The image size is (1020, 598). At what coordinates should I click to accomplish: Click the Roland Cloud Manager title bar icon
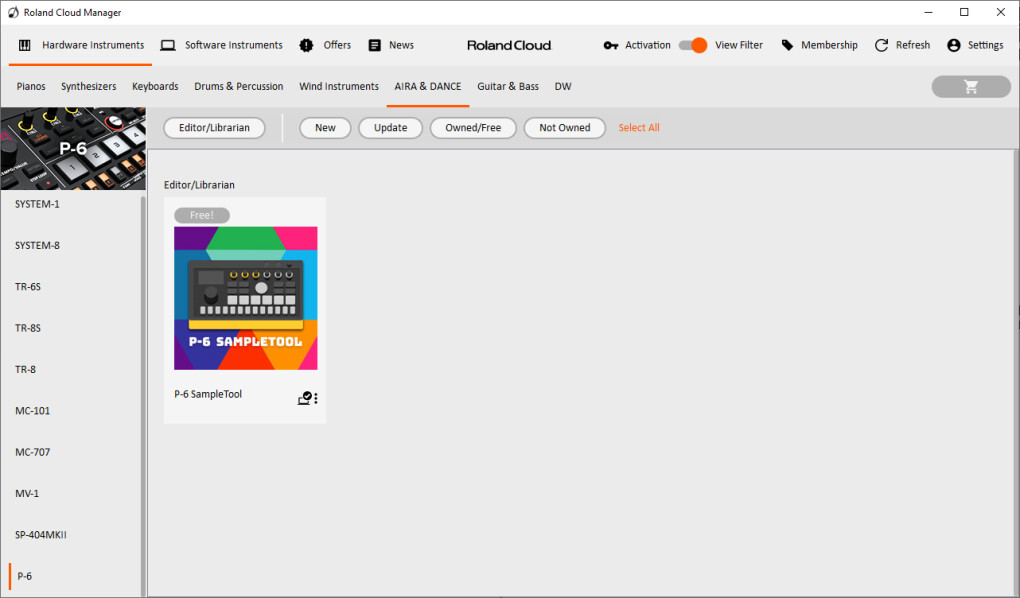click(13, 12)
